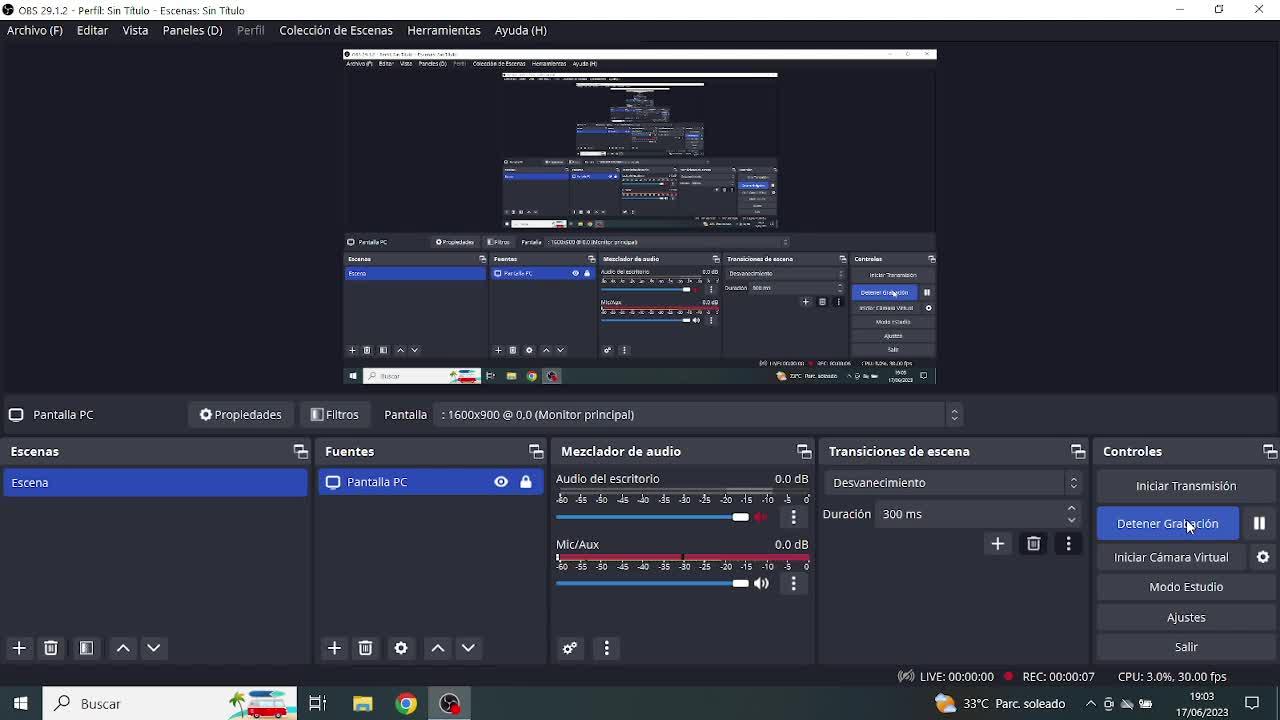
Task: Open transition properties three-dot menu
Action: click(x=1068, y=544)
